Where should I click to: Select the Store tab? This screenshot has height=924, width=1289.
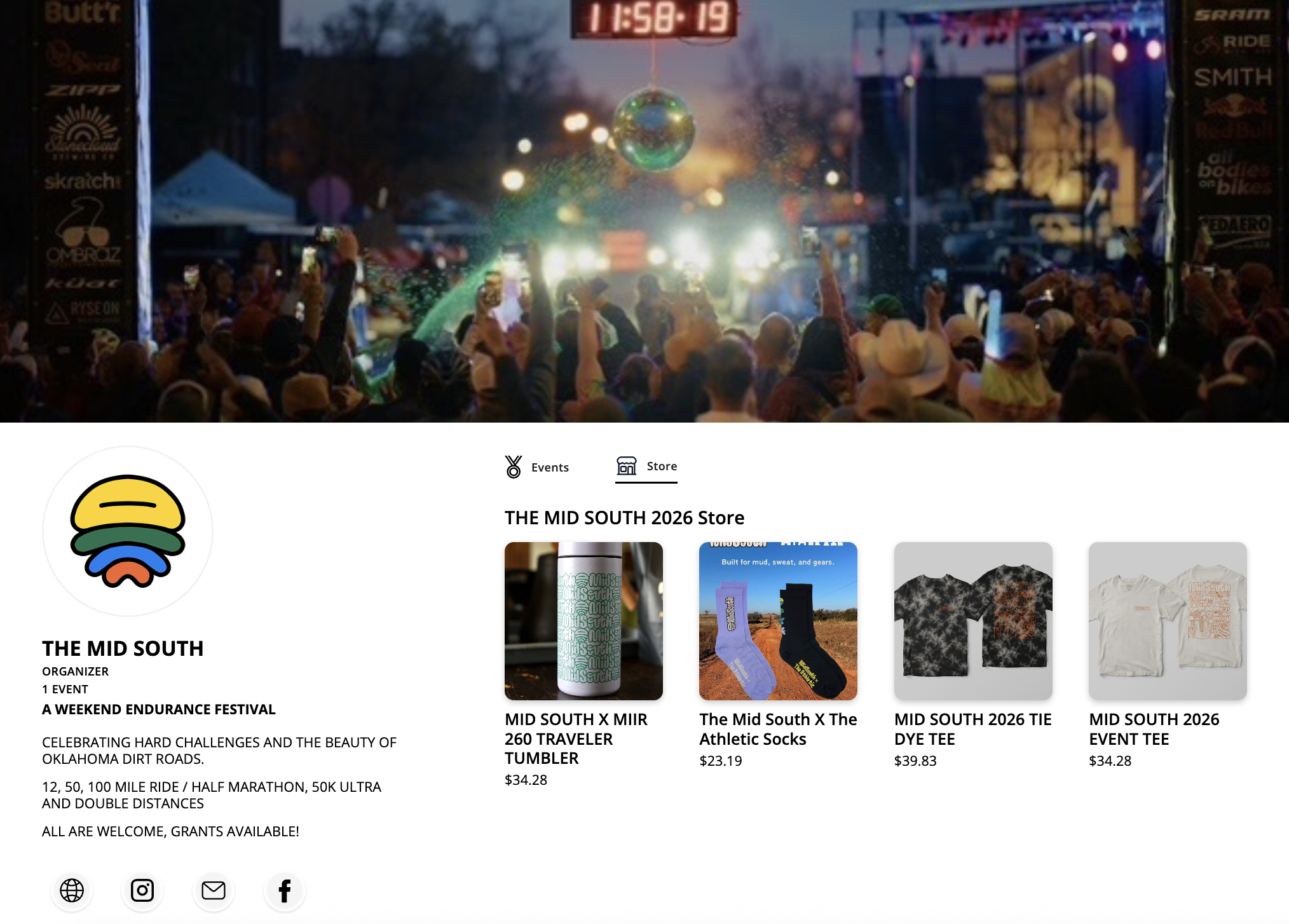point(646,467)
